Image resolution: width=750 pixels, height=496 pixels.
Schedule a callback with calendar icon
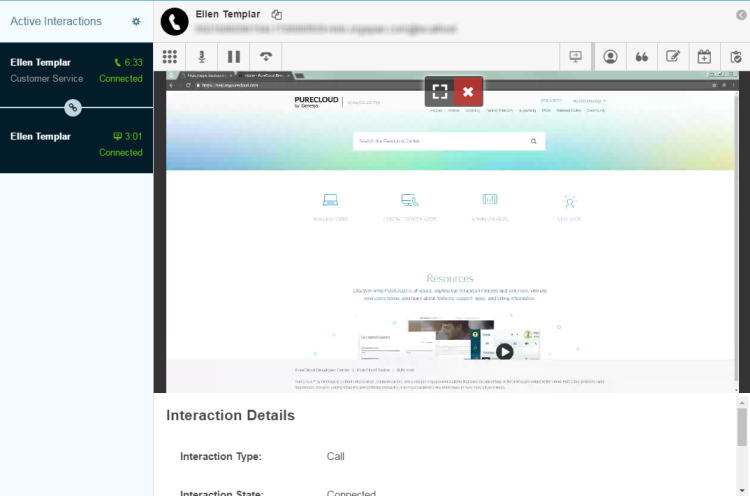click(704, 57)
